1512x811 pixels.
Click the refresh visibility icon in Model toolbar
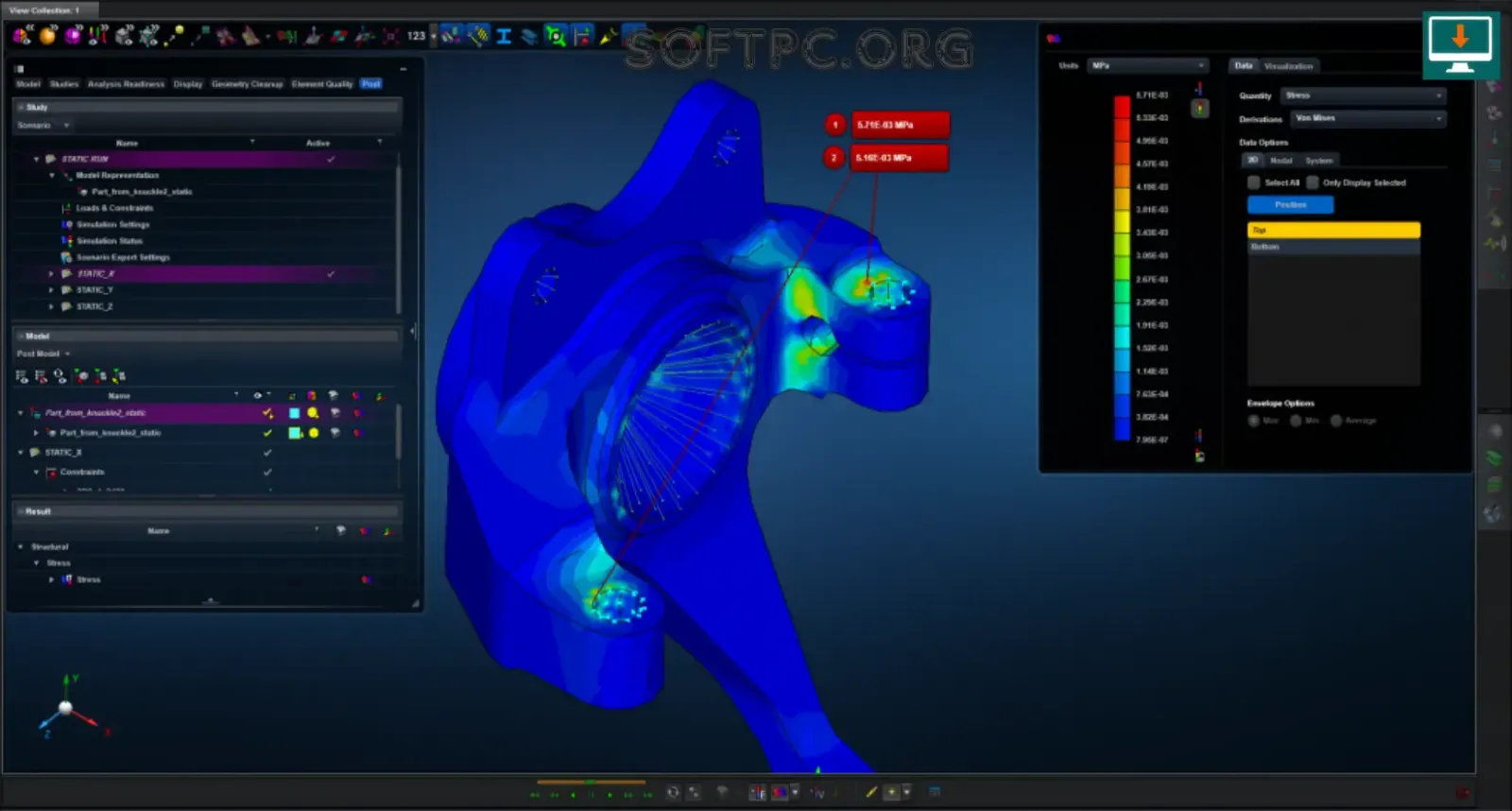coord(60,376)
